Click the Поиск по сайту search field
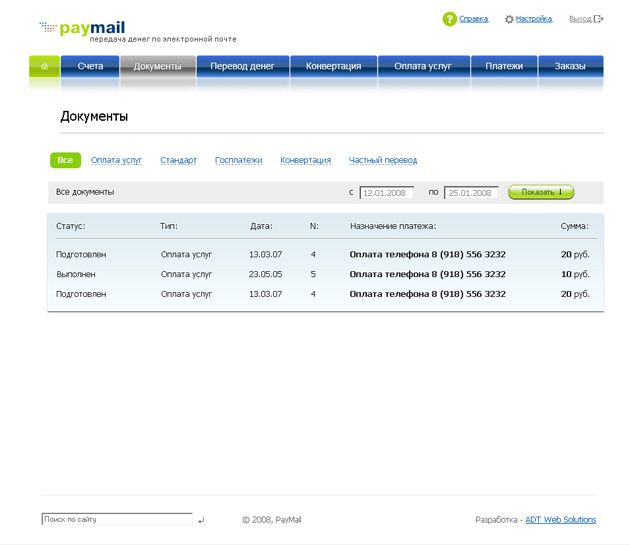 click(x=116, y=519)
